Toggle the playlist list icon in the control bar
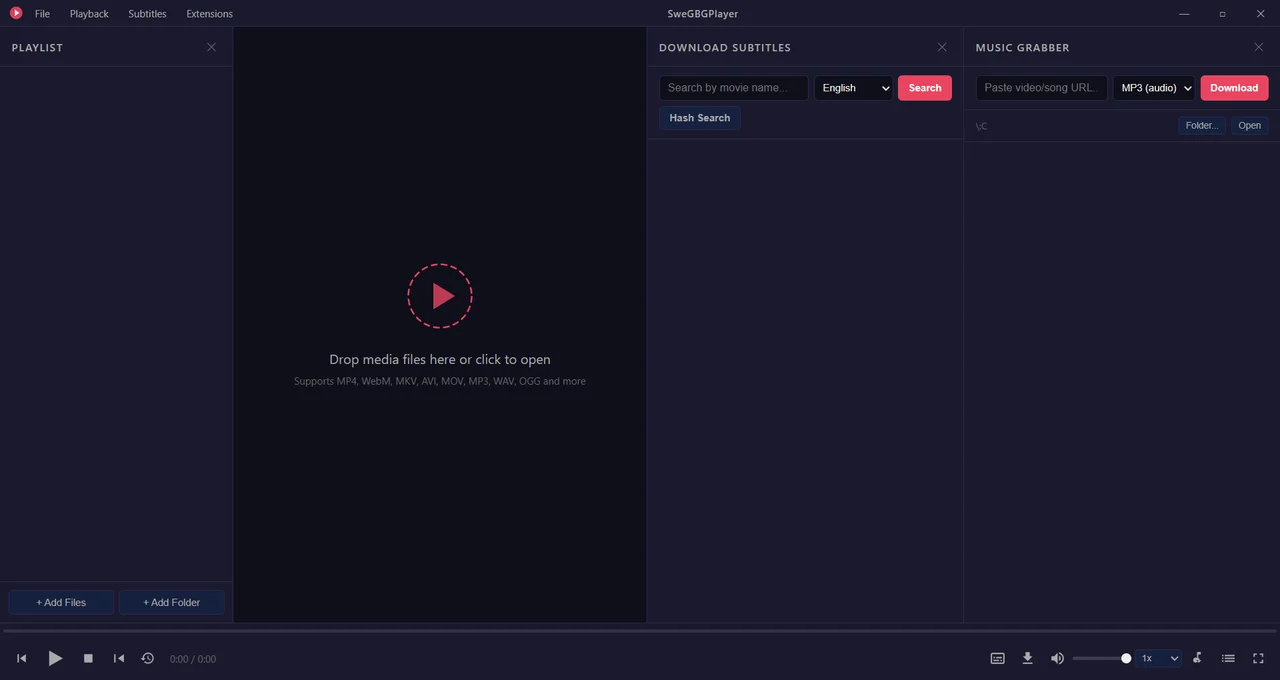This screenshot has width=1280, height=680. (x=1228, y=658)
